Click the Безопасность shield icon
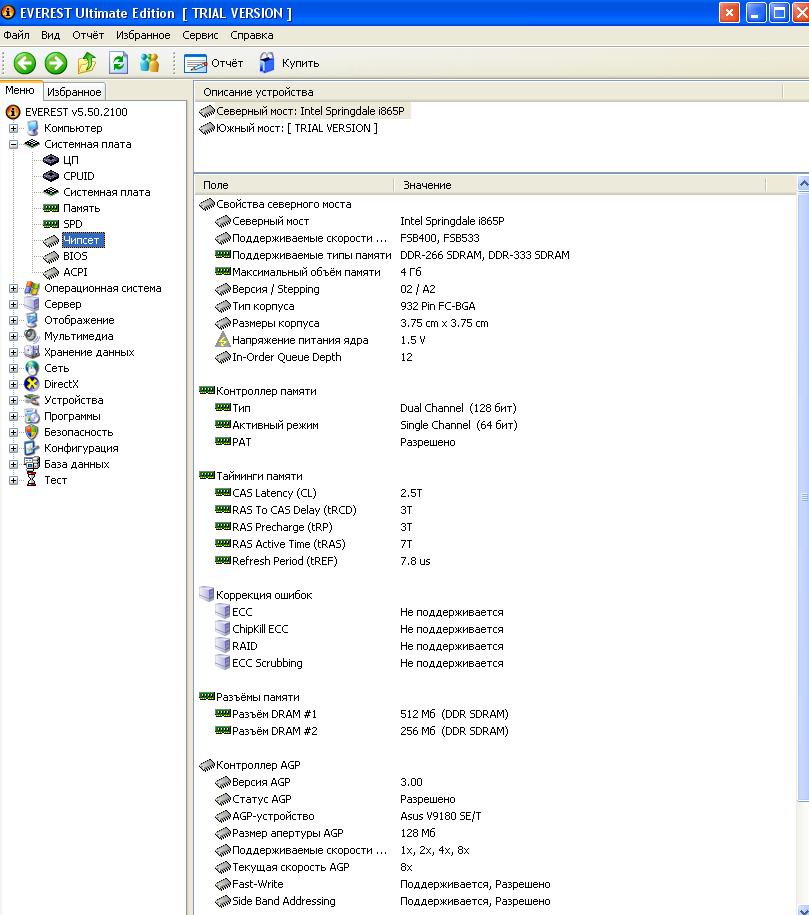 (x=33, y=432)
